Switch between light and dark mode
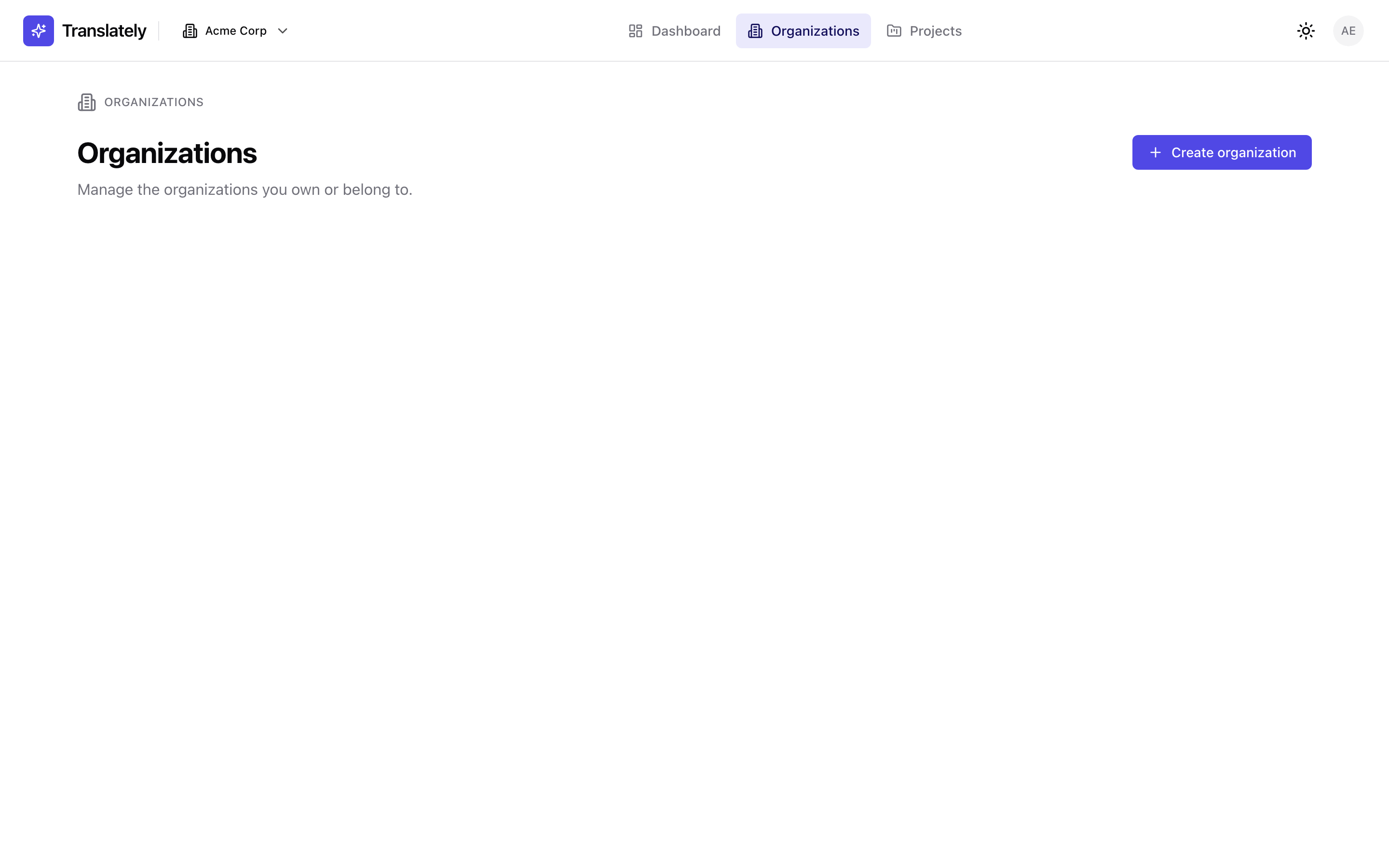 pos(1305,30)
